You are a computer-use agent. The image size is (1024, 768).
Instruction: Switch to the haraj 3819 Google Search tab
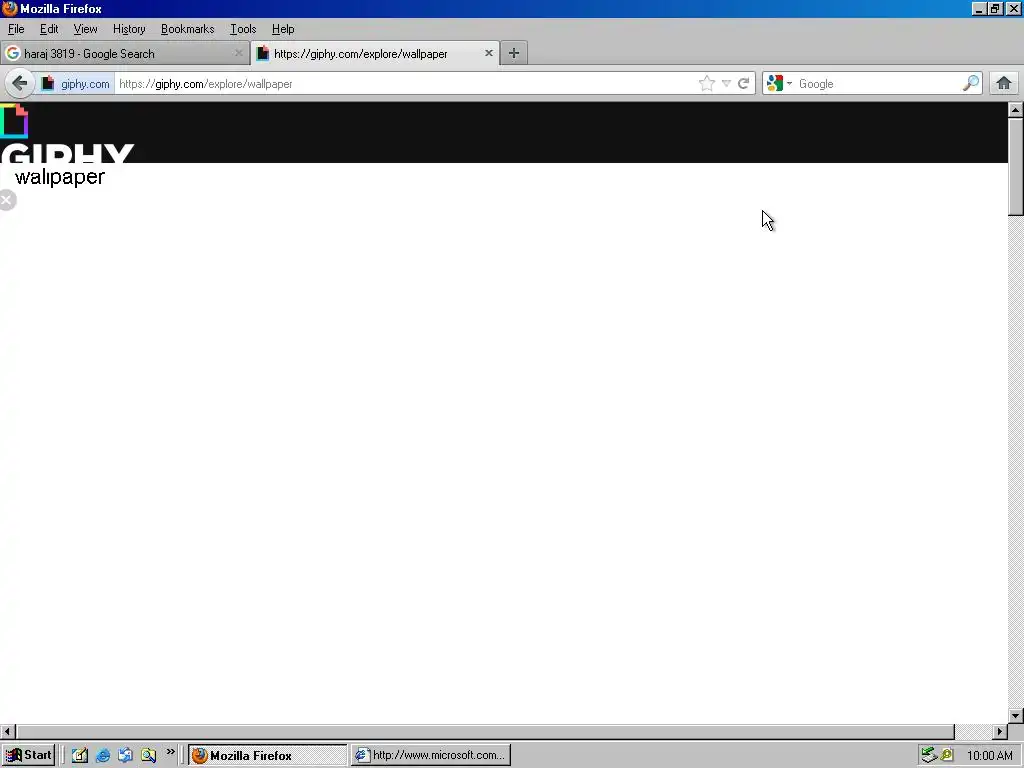point(124,54)
